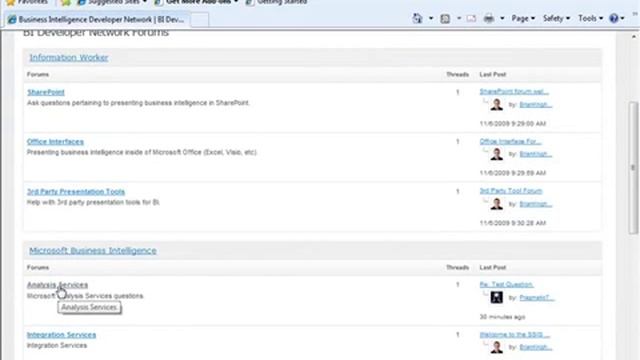Click the scrollbar up arrow

point(633,37)
